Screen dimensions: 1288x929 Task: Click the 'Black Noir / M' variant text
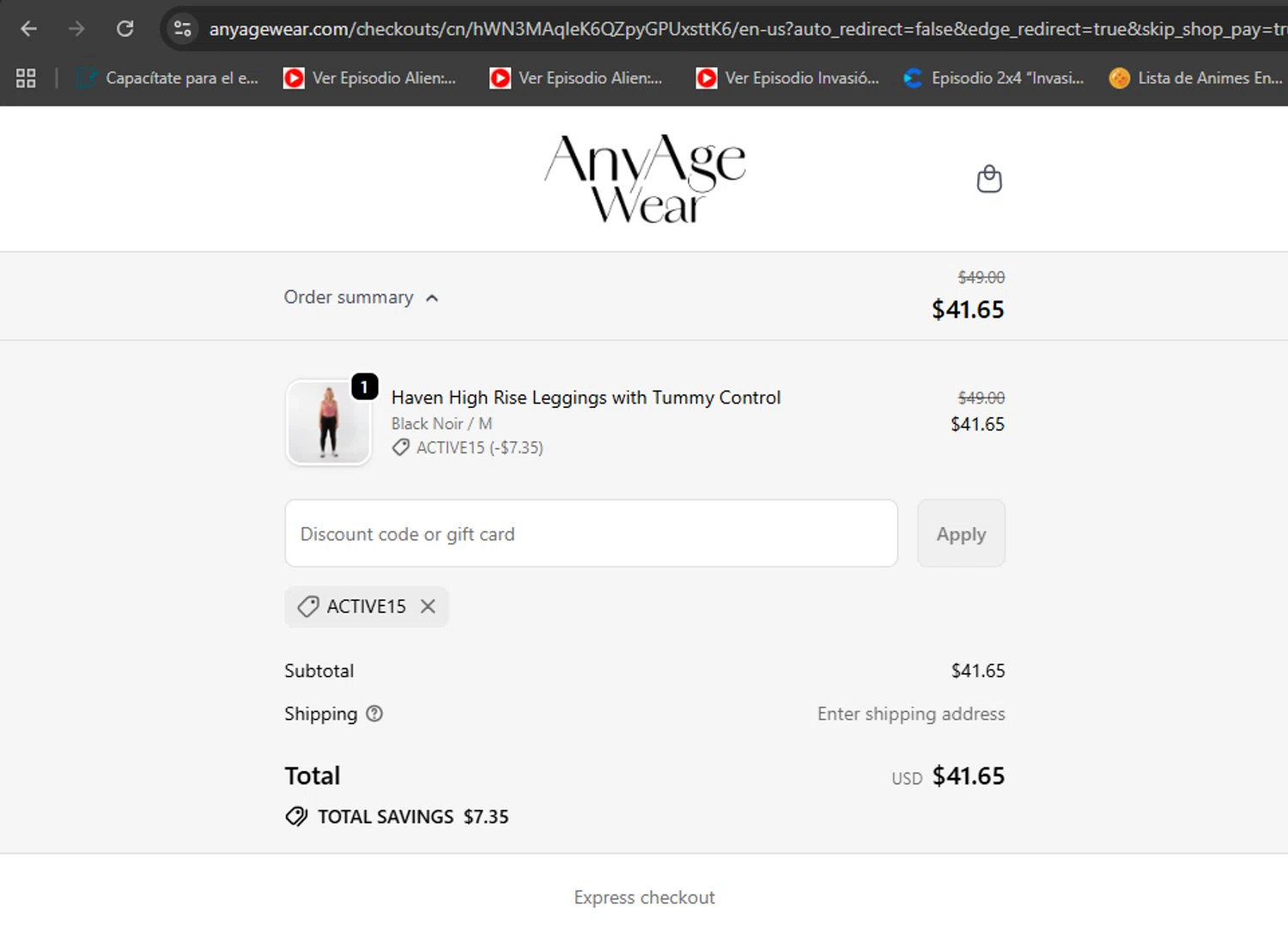[x=441, y=423]
